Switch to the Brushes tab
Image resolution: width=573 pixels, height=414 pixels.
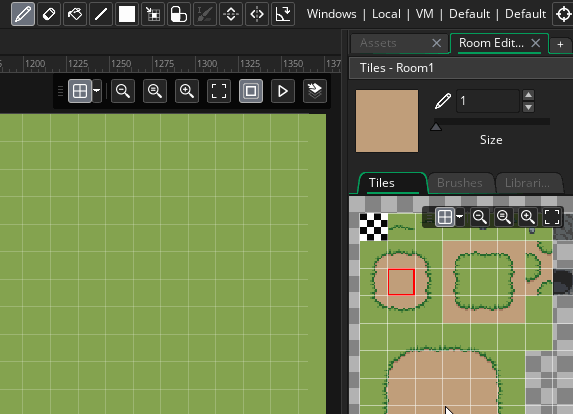[x=460, y=183]
